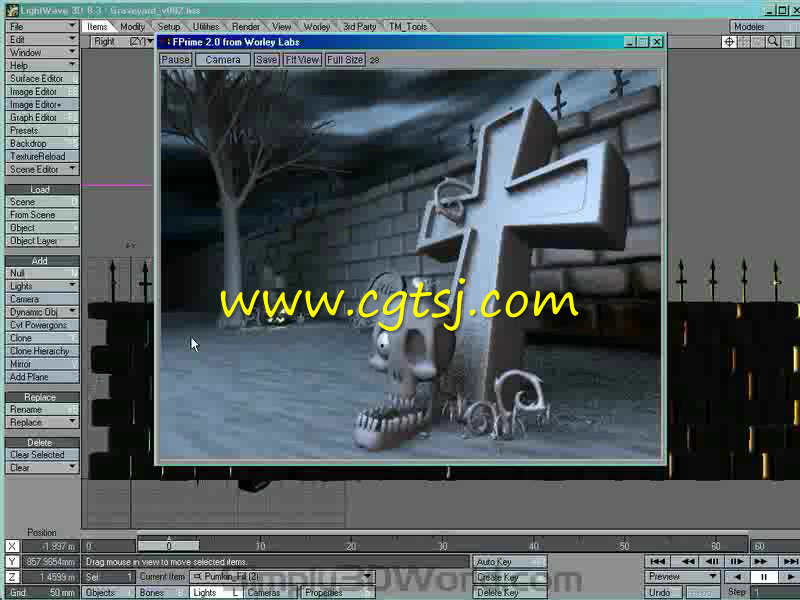The height and width of the screenshot is (600, 800).
Task: Expand the Replace dropdown button
Action: [x=42, y=422]
